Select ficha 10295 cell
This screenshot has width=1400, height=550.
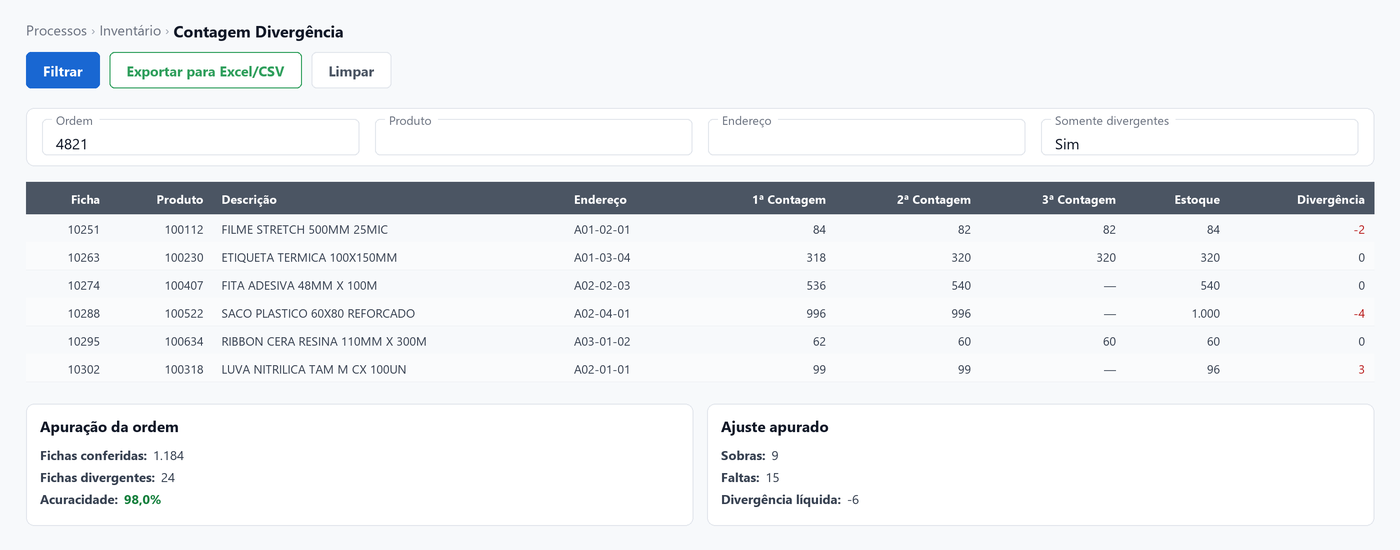click(84, 341)
